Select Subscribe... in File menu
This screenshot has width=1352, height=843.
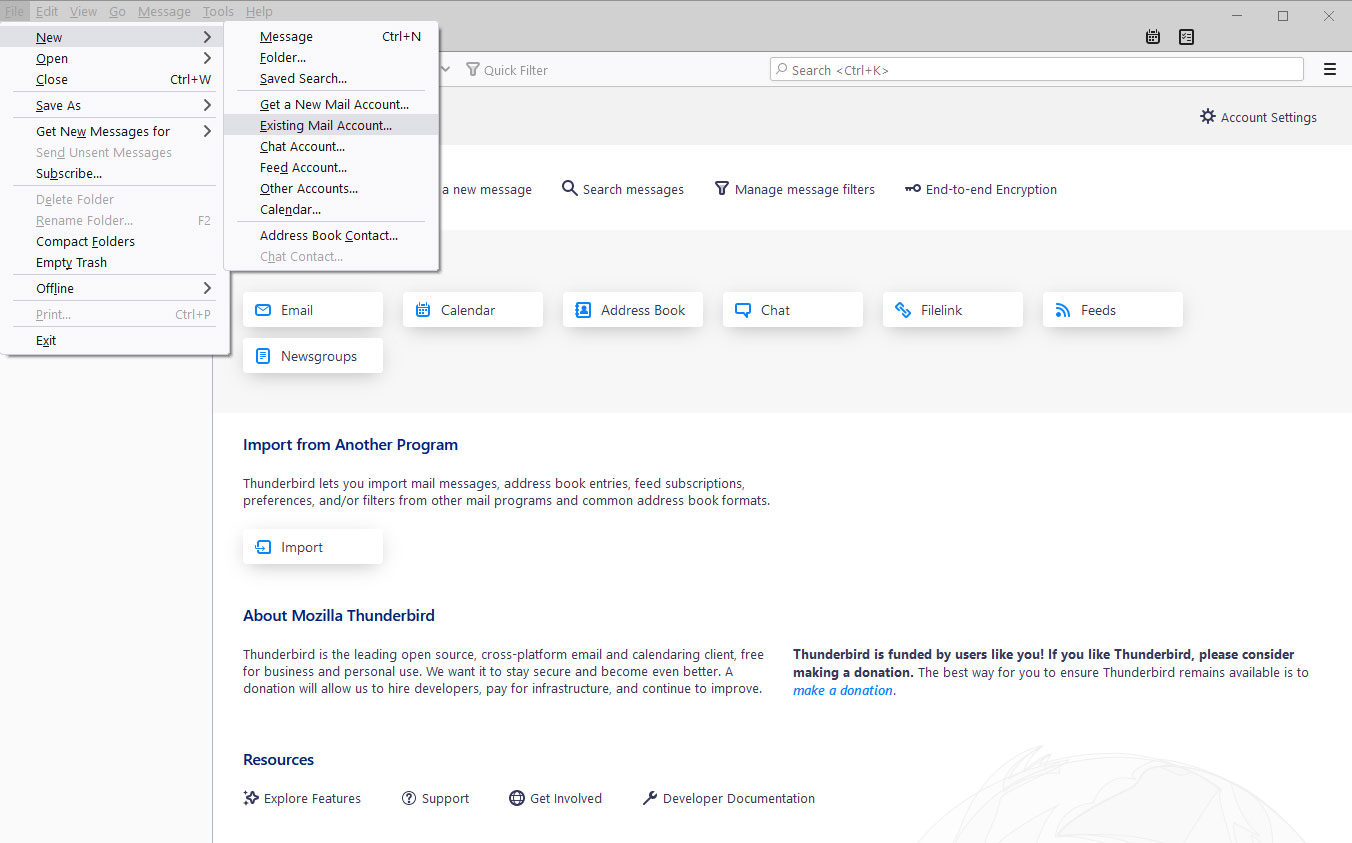(x=115, y=173)
